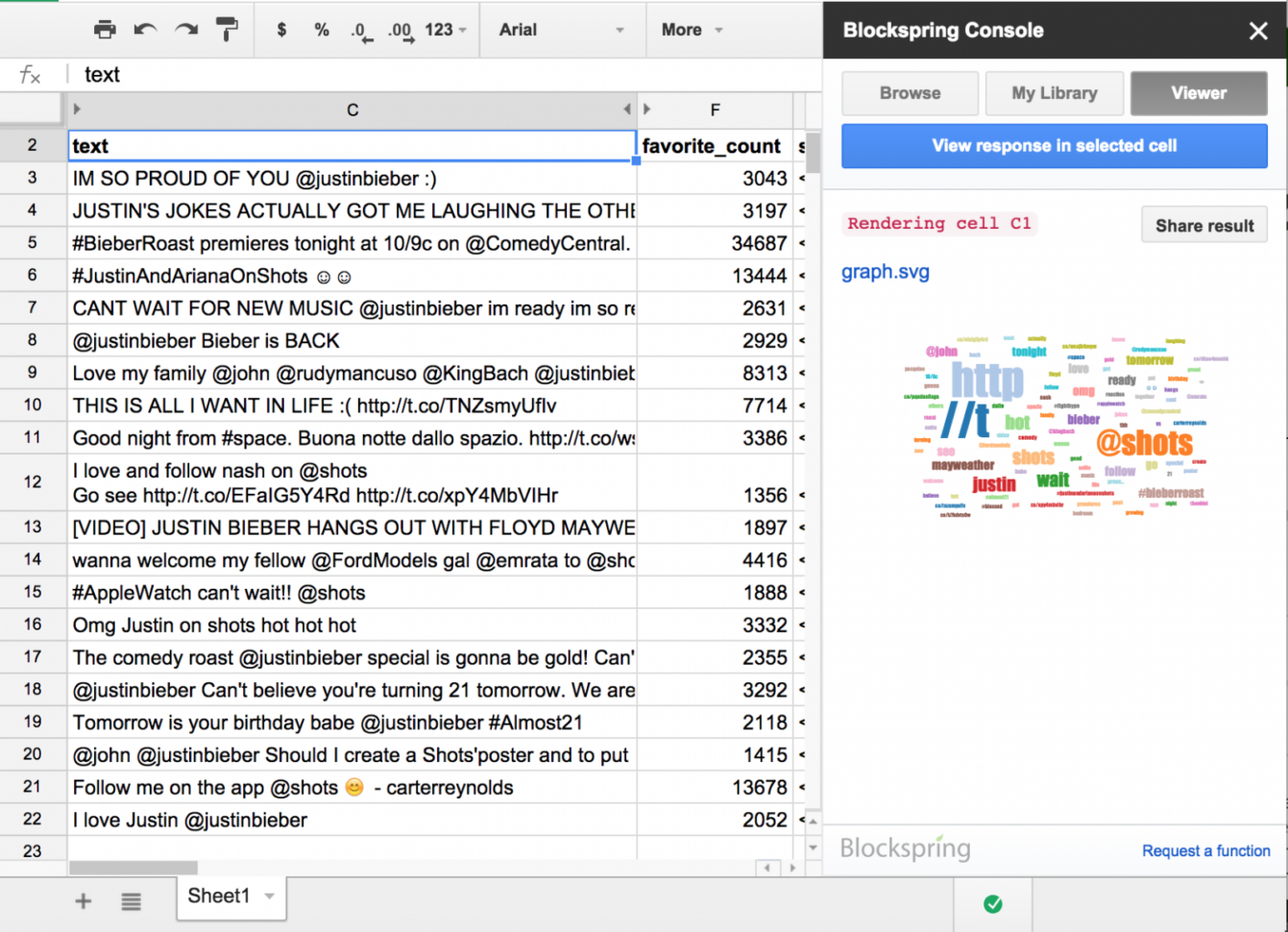1288x932 pixels.
Task: Select 'I love Justin @justinbieber' cell
Action: (x=352, y=821)
